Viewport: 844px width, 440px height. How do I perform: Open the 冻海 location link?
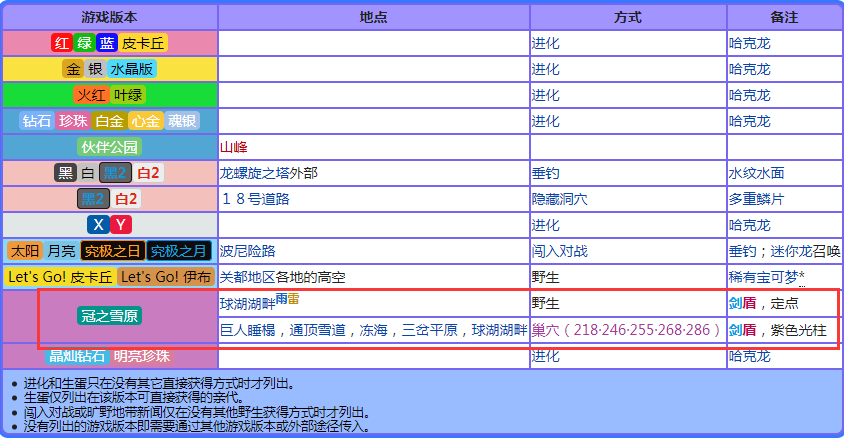tap(374, 330)
